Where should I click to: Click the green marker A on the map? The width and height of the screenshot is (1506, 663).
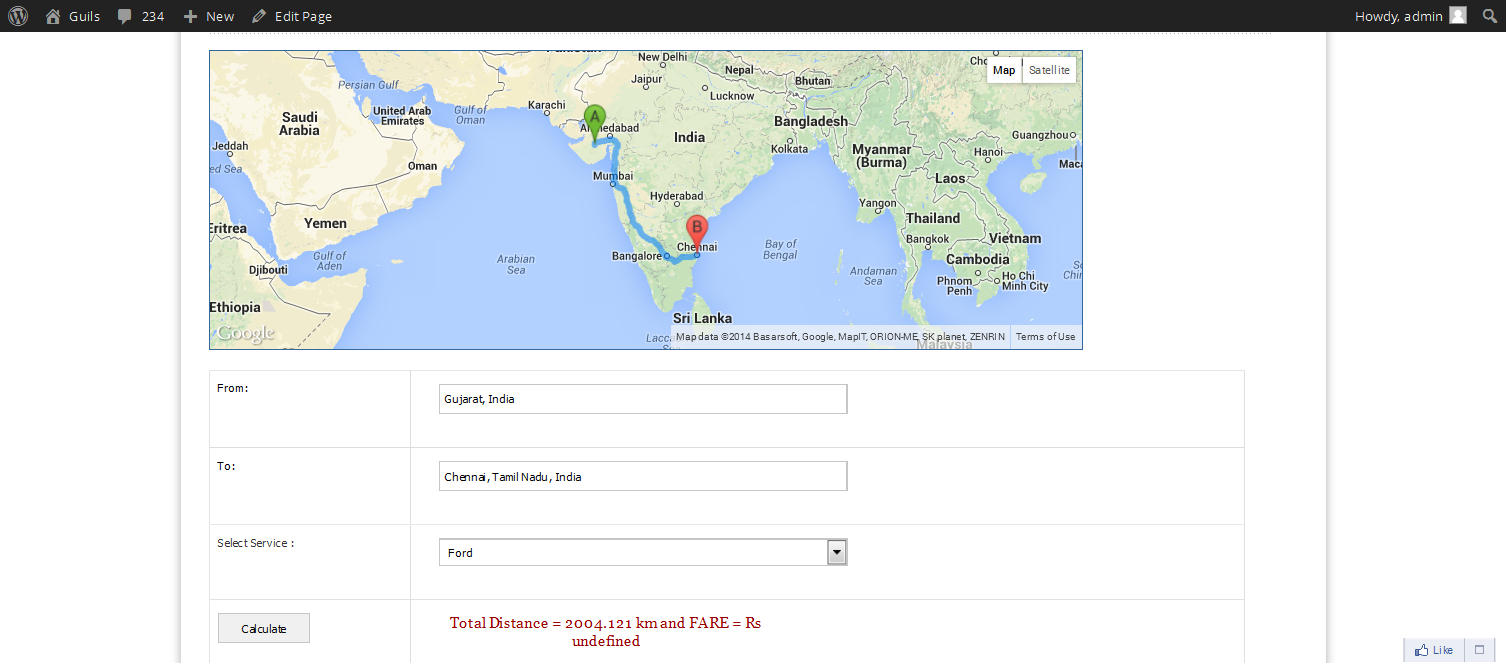coord(595,124)
